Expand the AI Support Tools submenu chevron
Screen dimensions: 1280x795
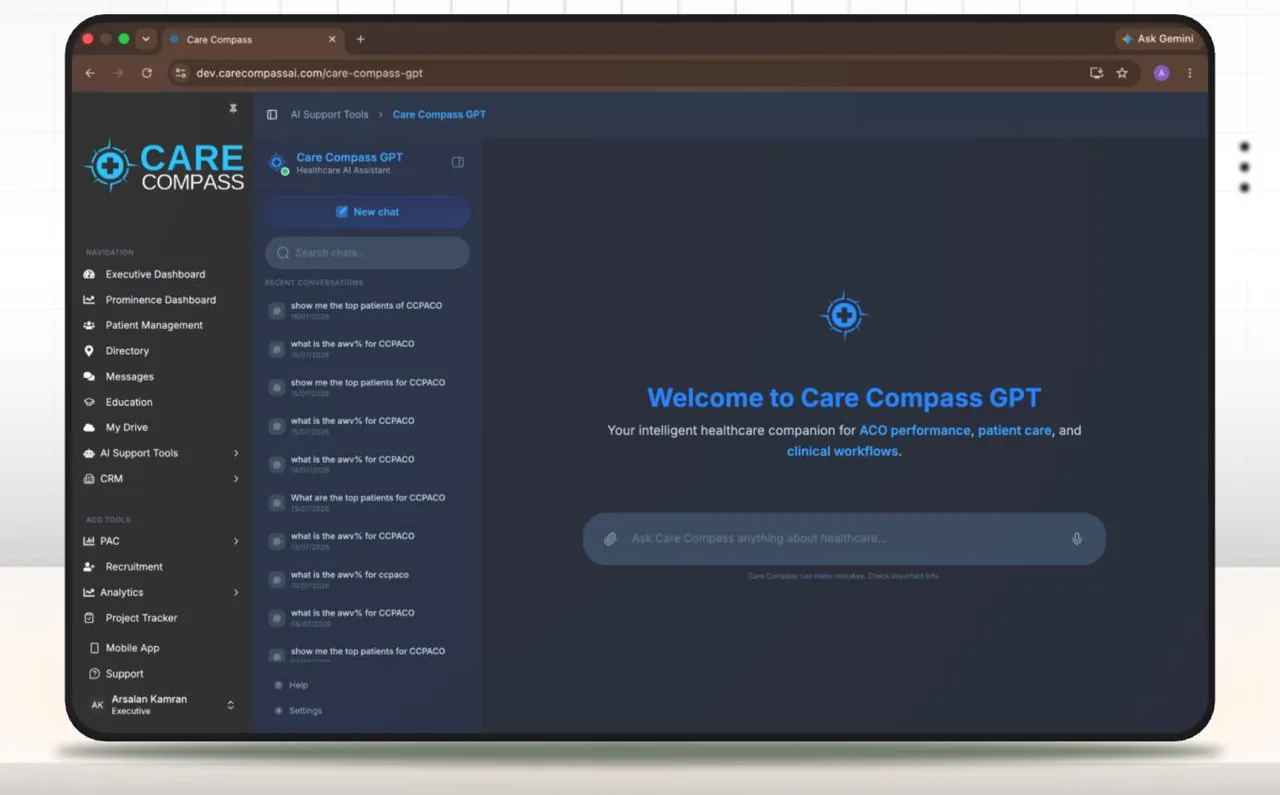click(x=236, y=453)
